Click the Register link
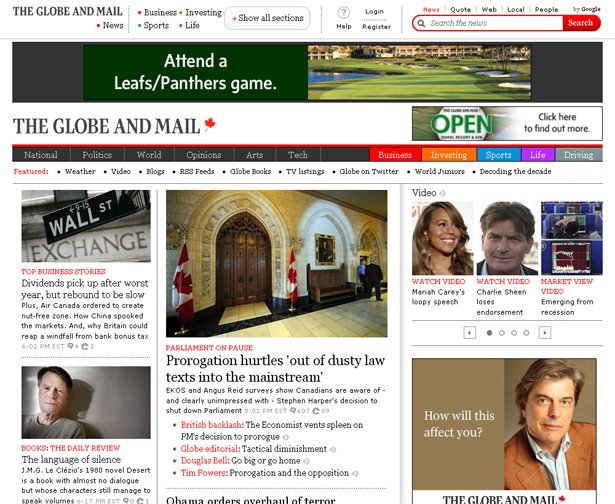The width and height of the screenshot is (615, 504). (x=376, y=27)
